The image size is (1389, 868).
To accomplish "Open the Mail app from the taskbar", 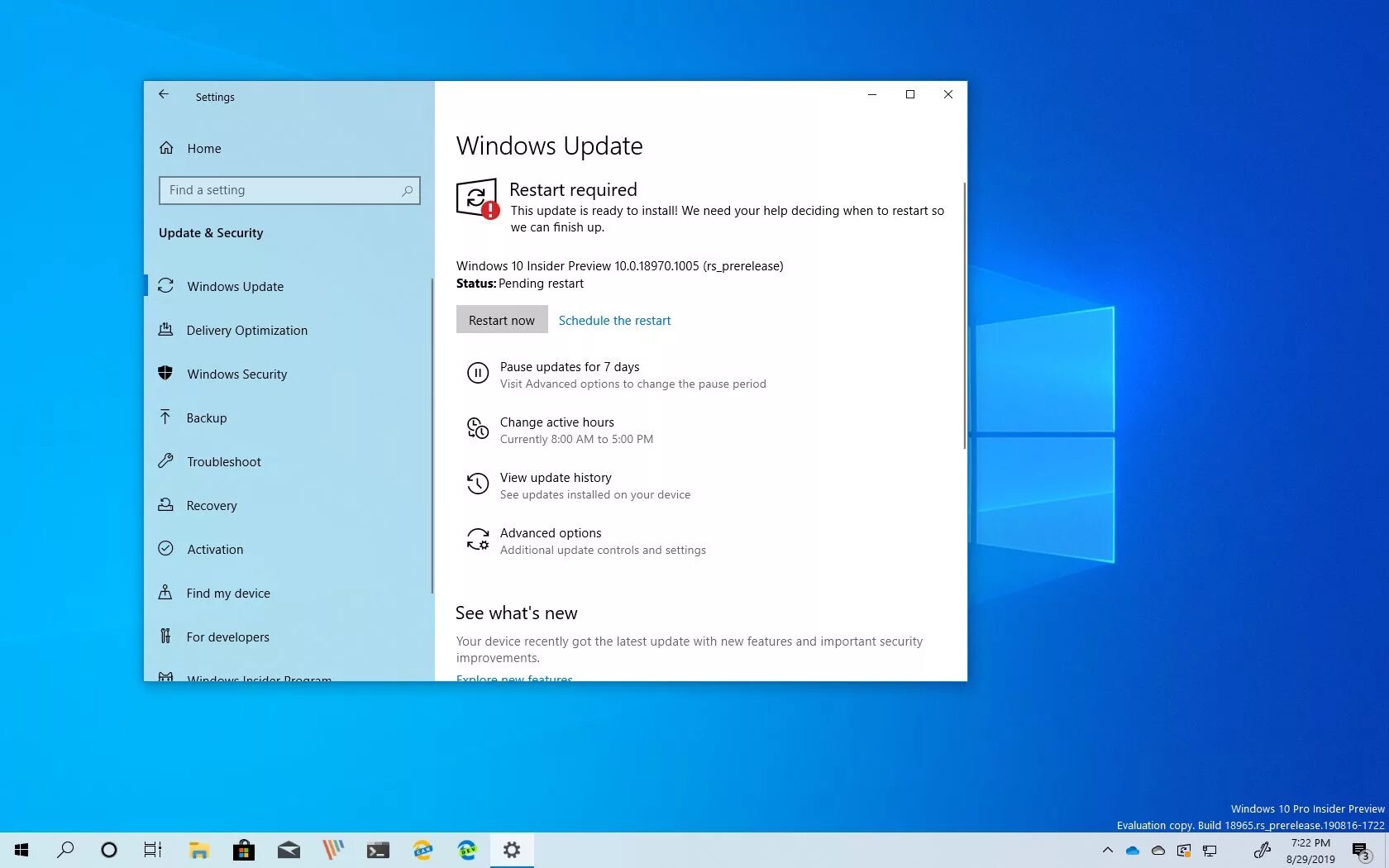I will click(x=289, y=850).
